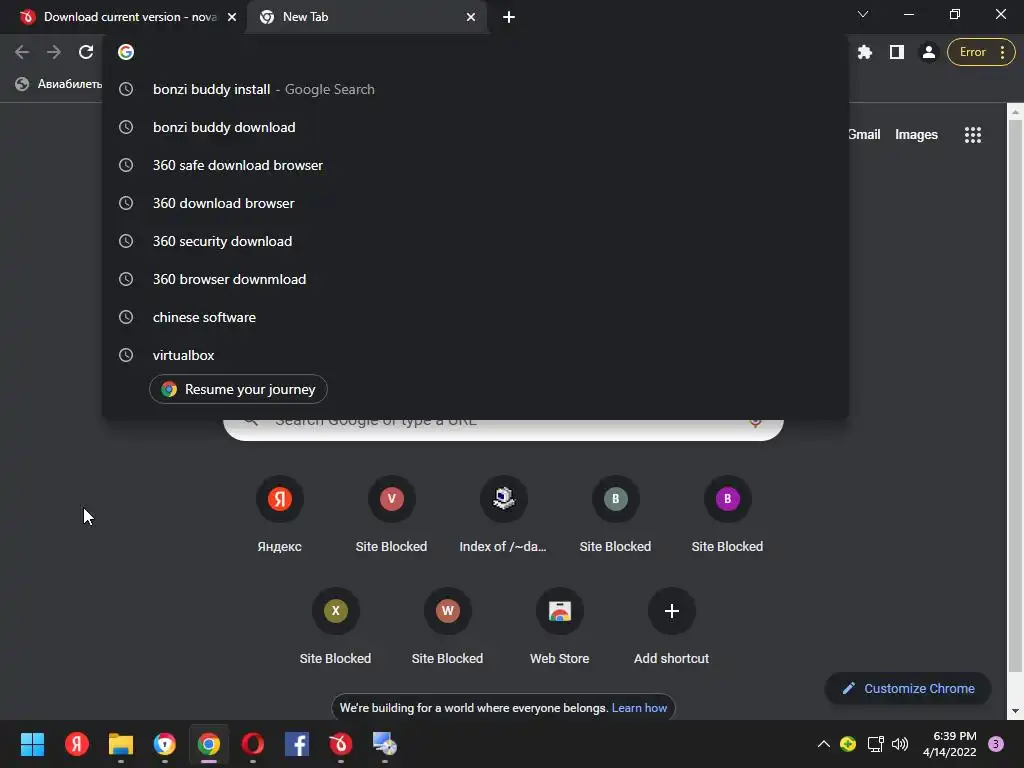Open the red V Site Blocked shortcut

click(391, 515)
